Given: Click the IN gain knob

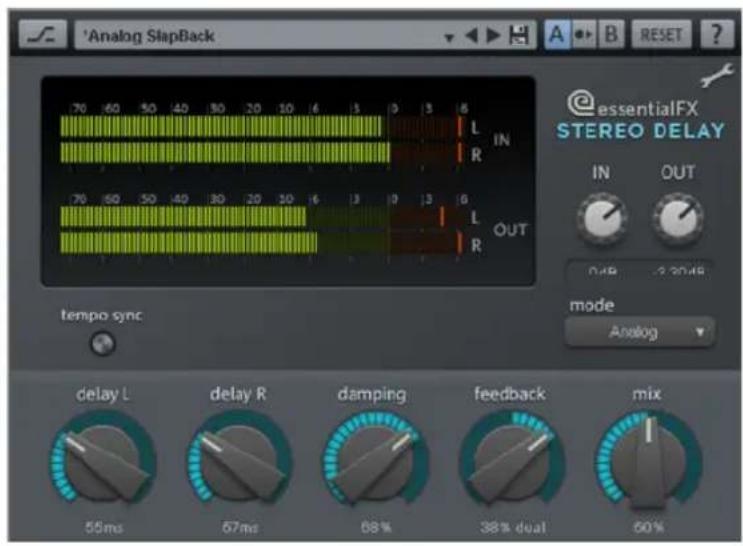Looking at the screenshot, I should click(x=602, y=219).
